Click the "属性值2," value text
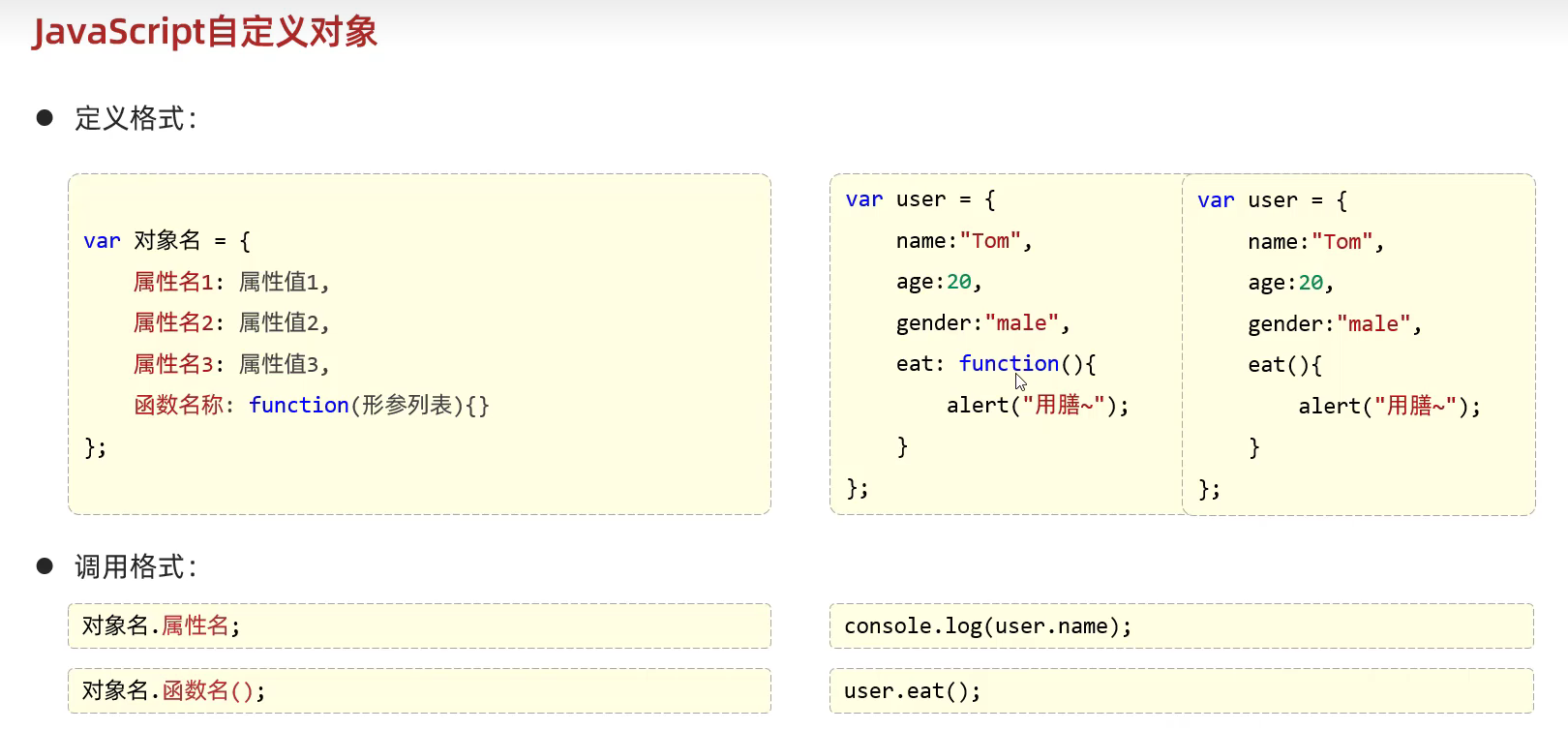This screenshot has height=731, width=1568. [x=284, y=322]
